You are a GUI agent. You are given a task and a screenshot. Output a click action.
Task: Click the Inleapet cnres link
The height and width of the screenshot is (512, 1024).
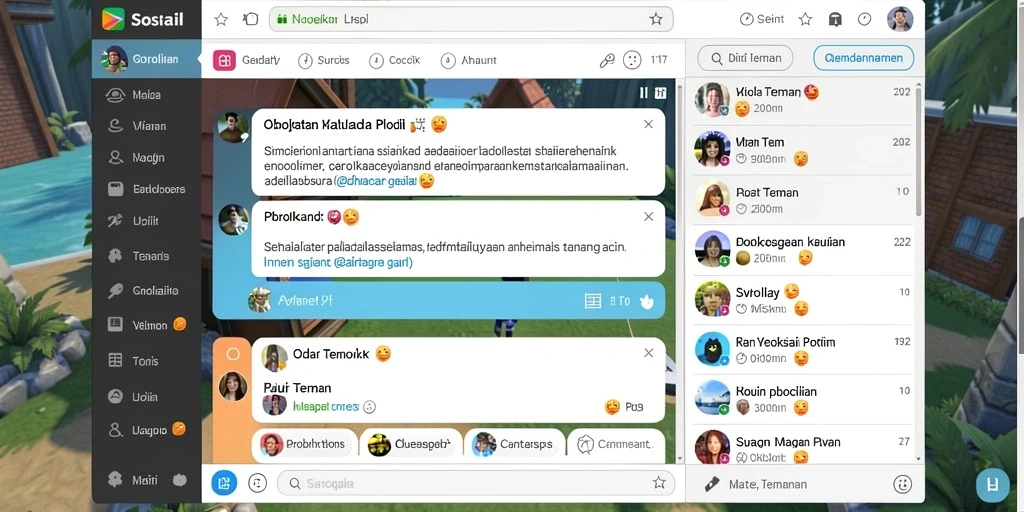point(326,406)
